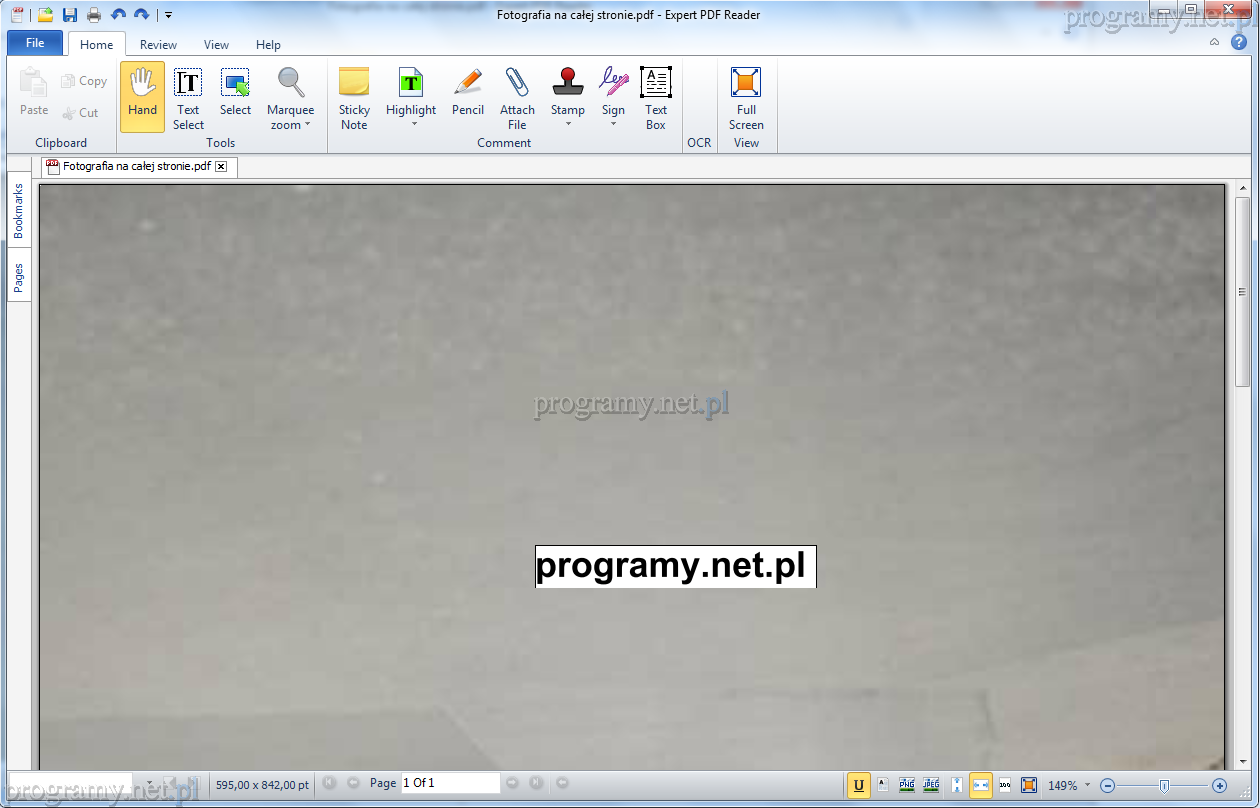
Task: Close the Fotografia na całej stronie.pdf tab
Action: point(221,167)
